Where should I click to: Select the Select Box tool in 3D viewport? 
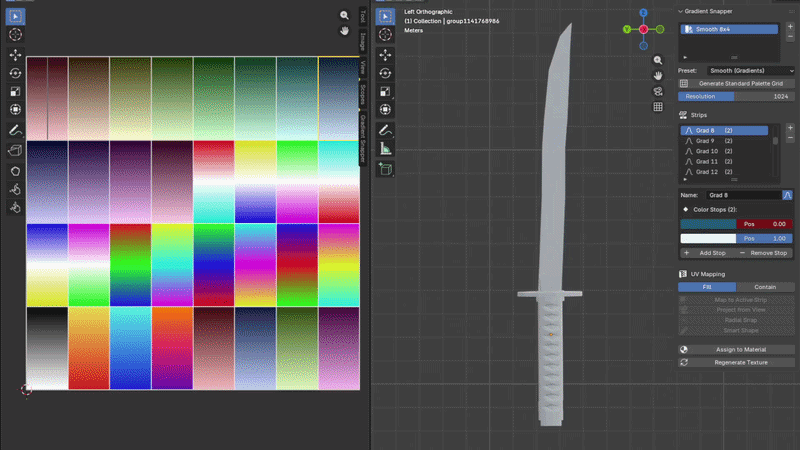tap(385, 16)
